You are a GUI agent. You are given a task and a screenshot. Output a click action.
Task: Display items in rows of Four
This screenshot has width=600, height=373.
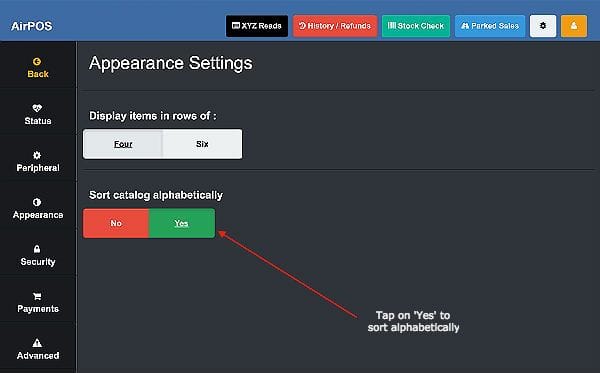coord(123,144)
